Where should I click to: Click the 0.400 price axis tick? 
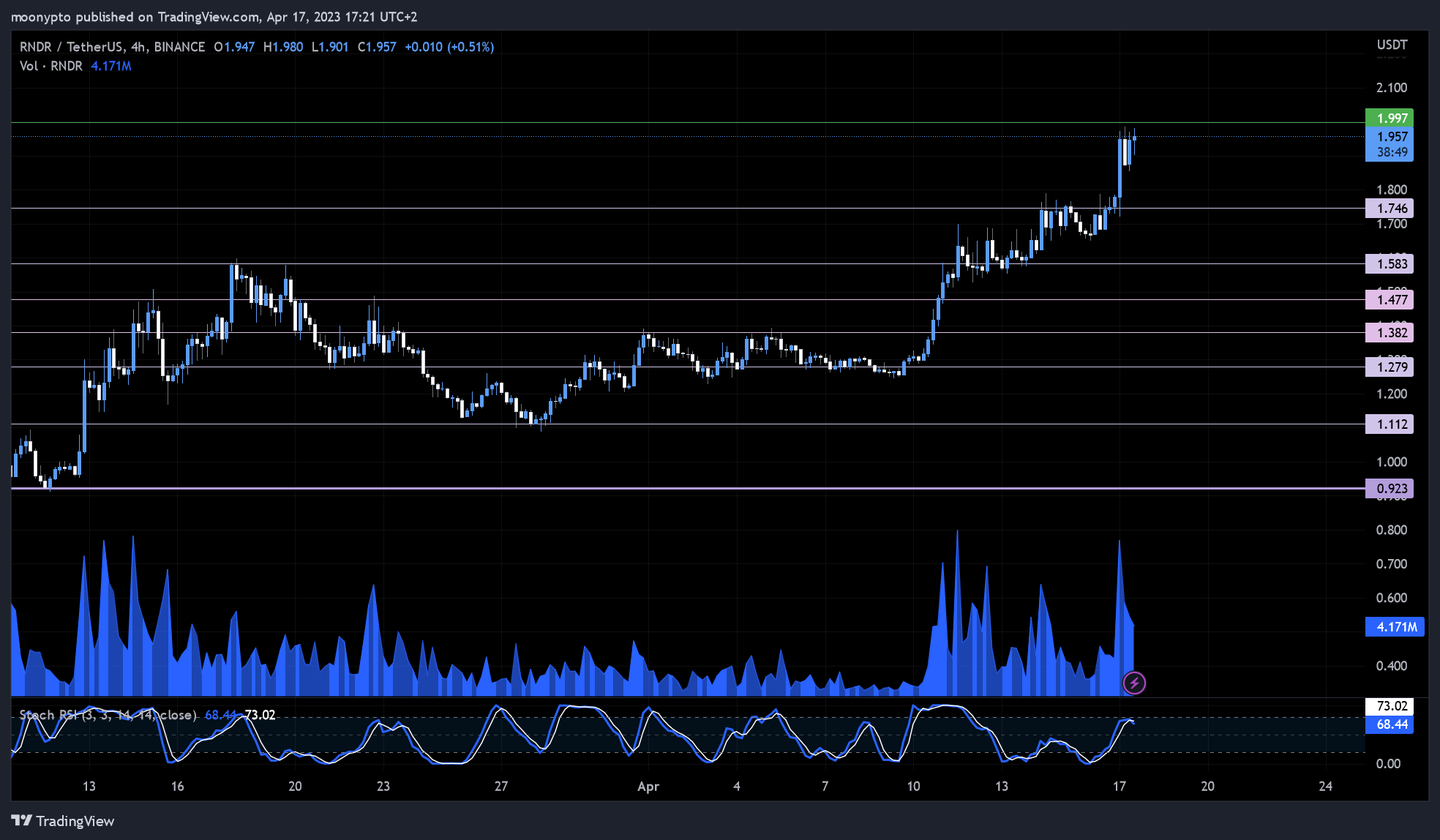pyautogui.click(x=1391, y=666)
